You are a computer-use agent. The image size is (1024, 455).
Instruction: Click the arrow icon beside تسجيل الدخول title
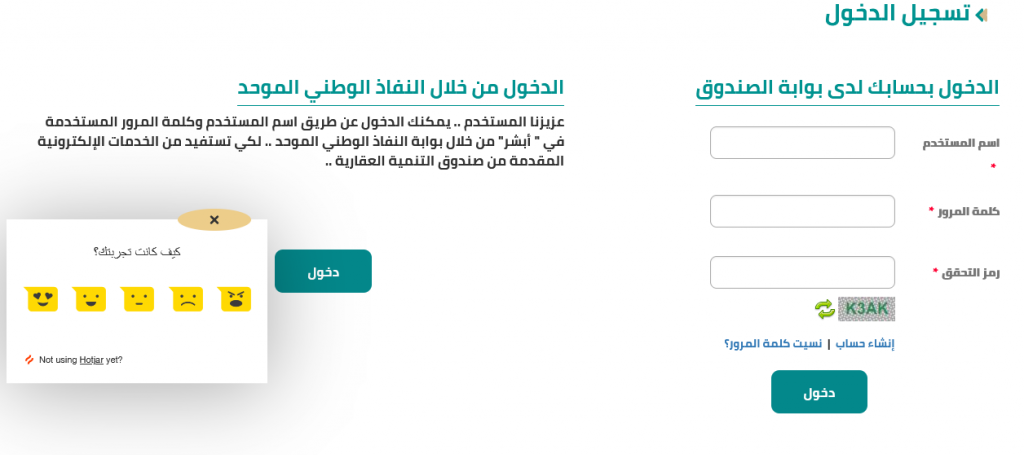tap(981, 15)
